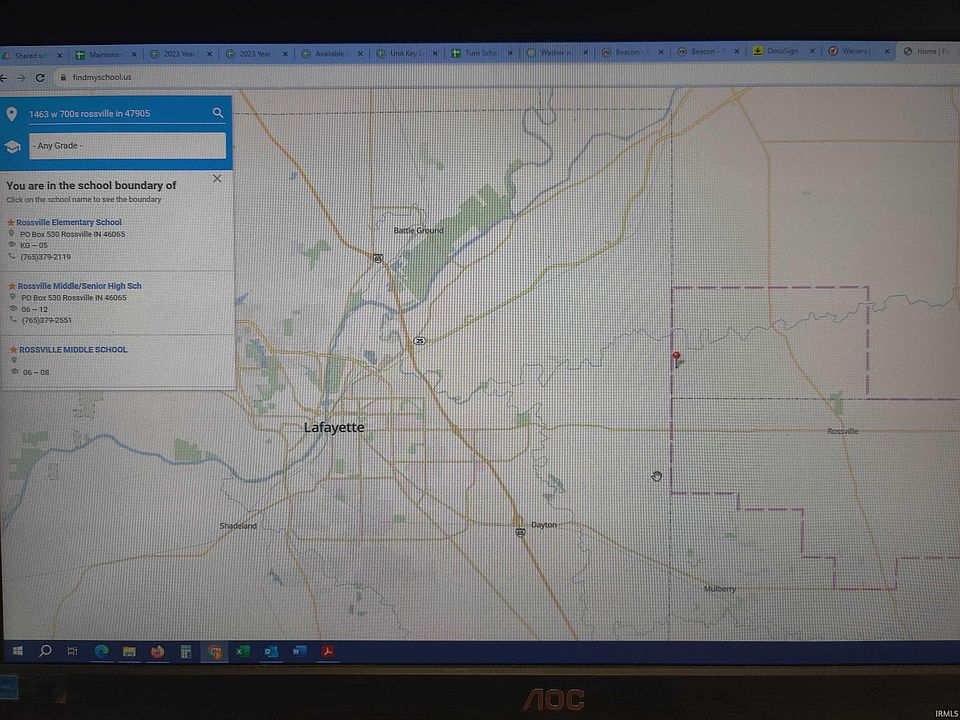The height and width of the screenshot is (720, 960).
Task: Open the Windows Start menu
Action: (x=17, y=651)
